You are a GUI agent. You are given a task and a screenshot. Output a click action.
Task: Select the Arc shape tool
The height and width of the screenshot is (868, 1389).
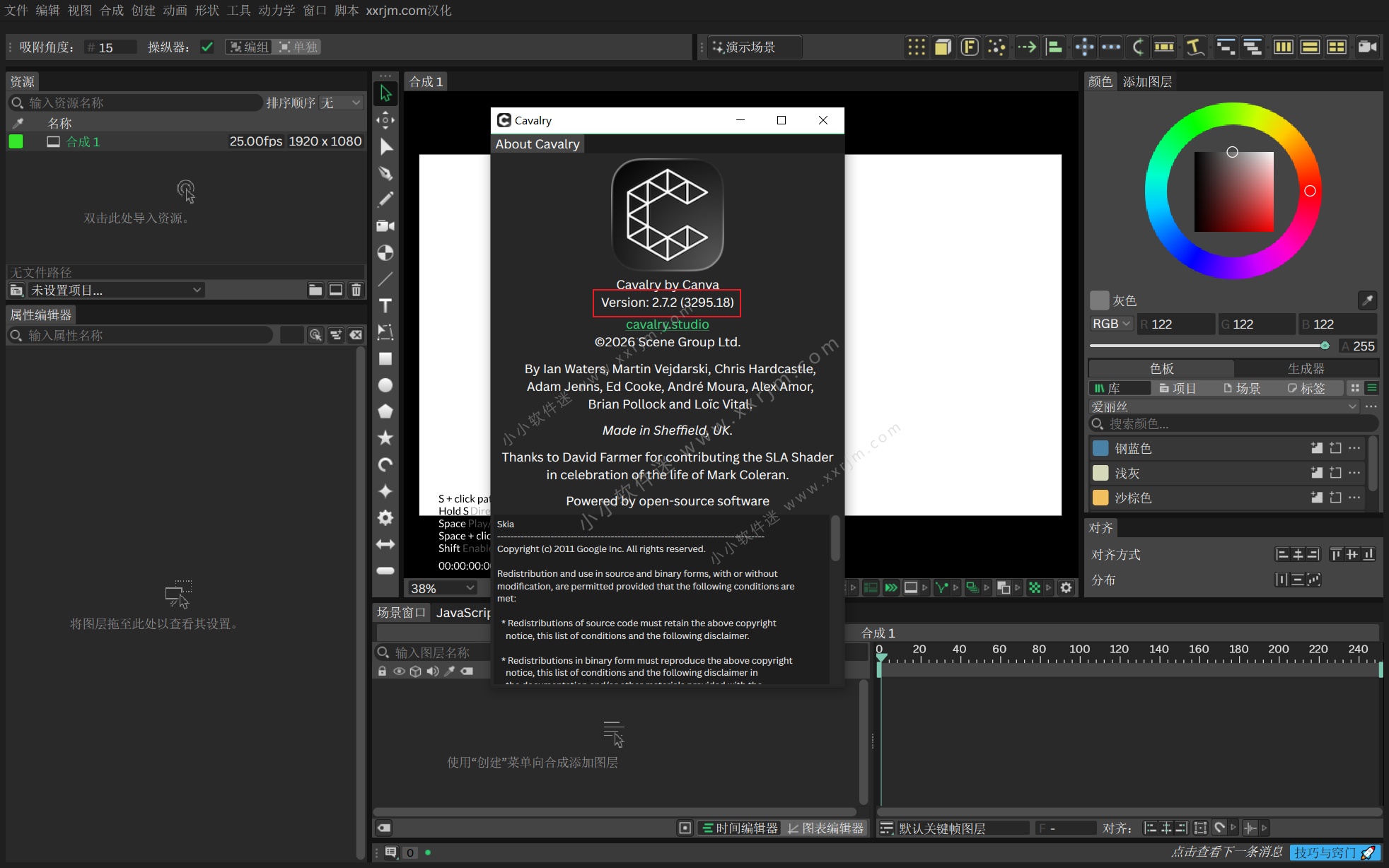click(x=385, y=464)
